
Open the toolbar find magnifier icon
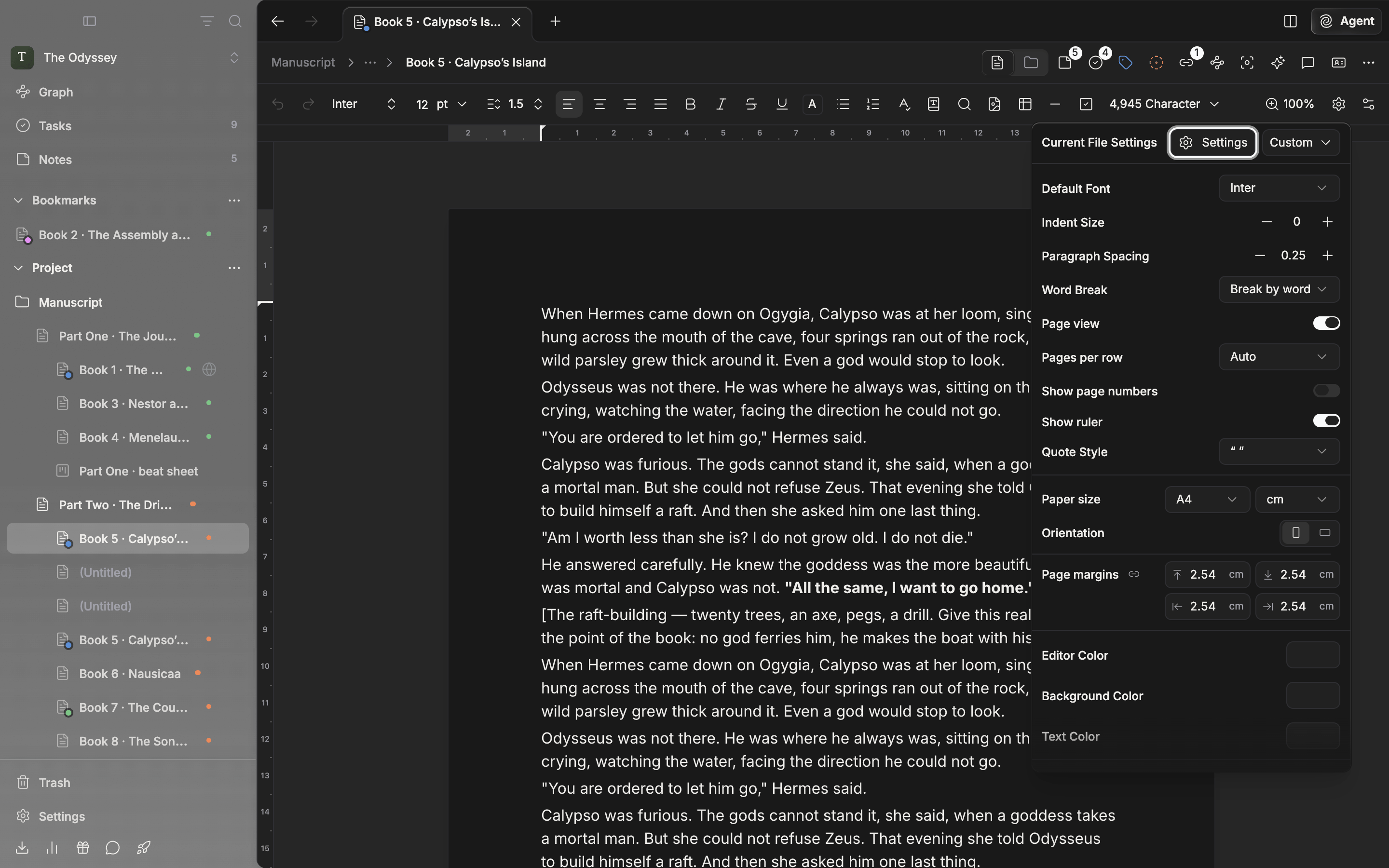(x=964, y=104)
